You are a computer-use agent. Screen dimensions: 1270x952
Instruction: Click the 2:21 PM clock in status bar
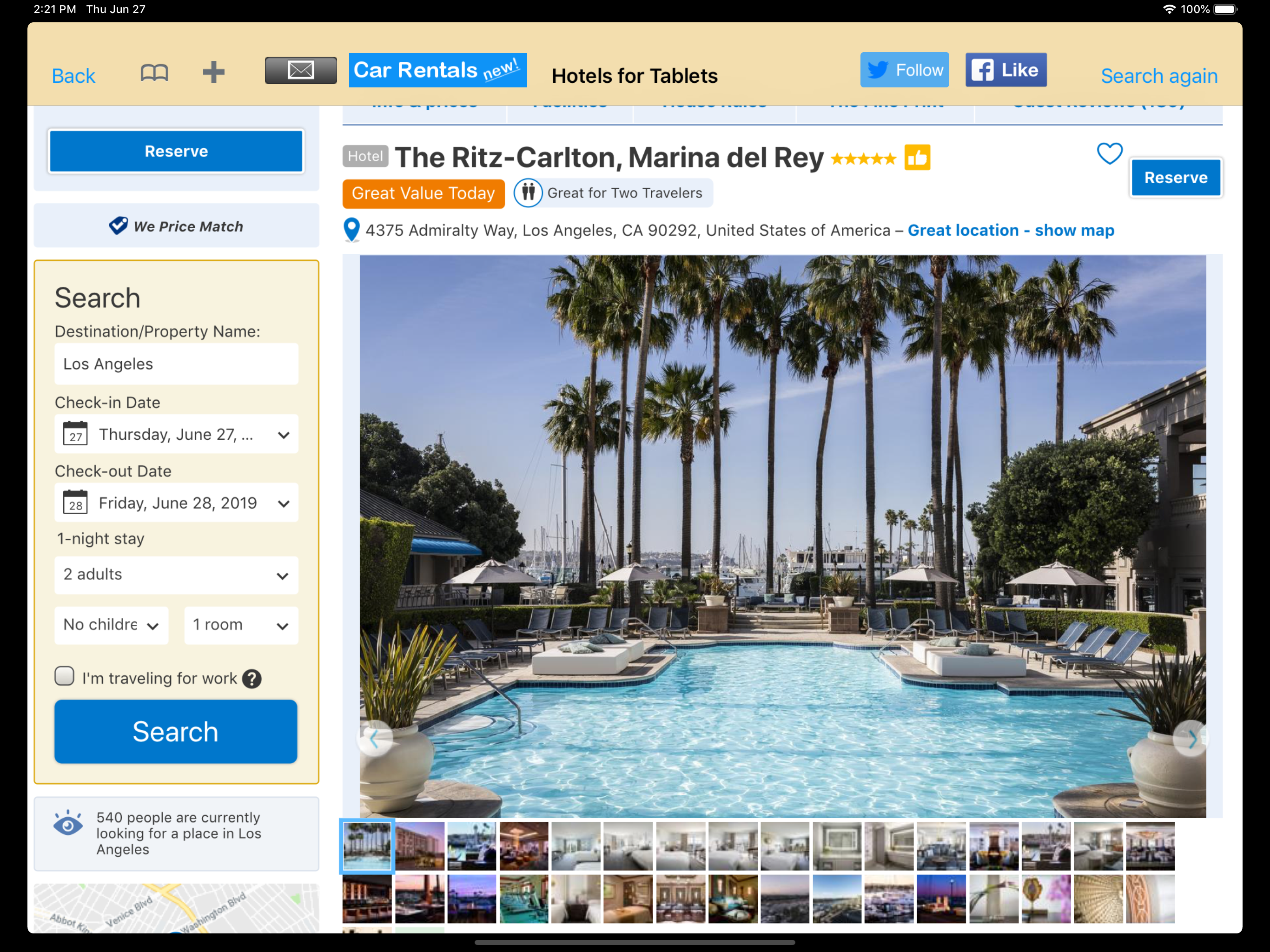pos(54,9)
